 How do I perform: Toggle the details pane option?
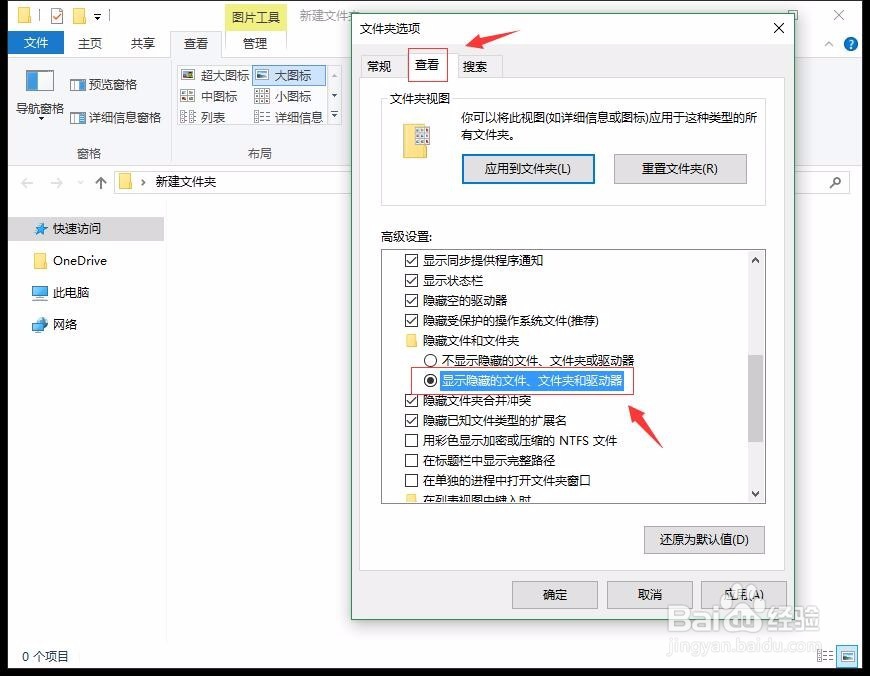(115, 118)
